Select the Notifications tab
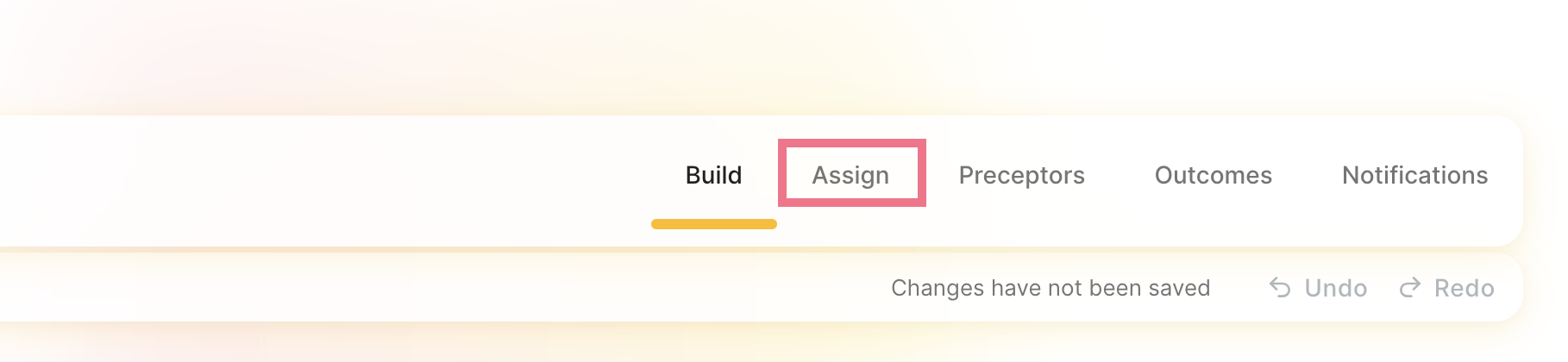The width and height of the screenshot is (1568, 362). (x=1414, y=175)
